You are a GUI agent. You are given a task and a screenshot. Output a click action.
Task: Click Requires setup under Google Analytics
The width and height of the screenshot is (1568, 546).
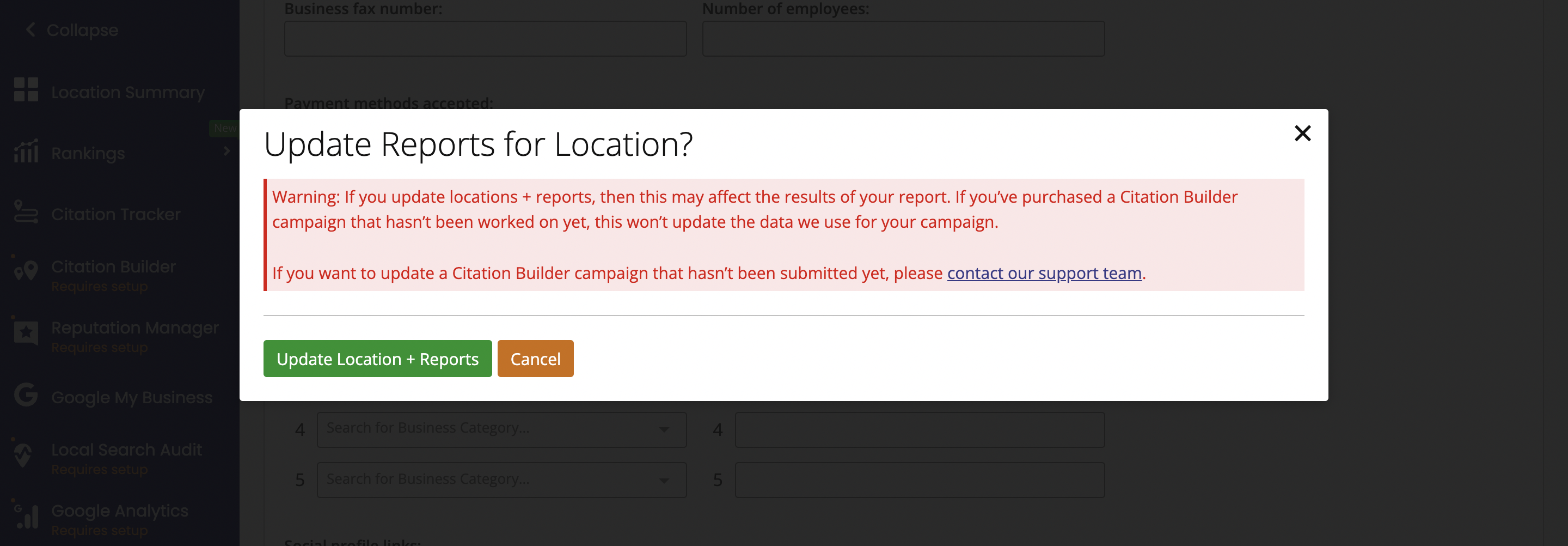click(99, 530)
